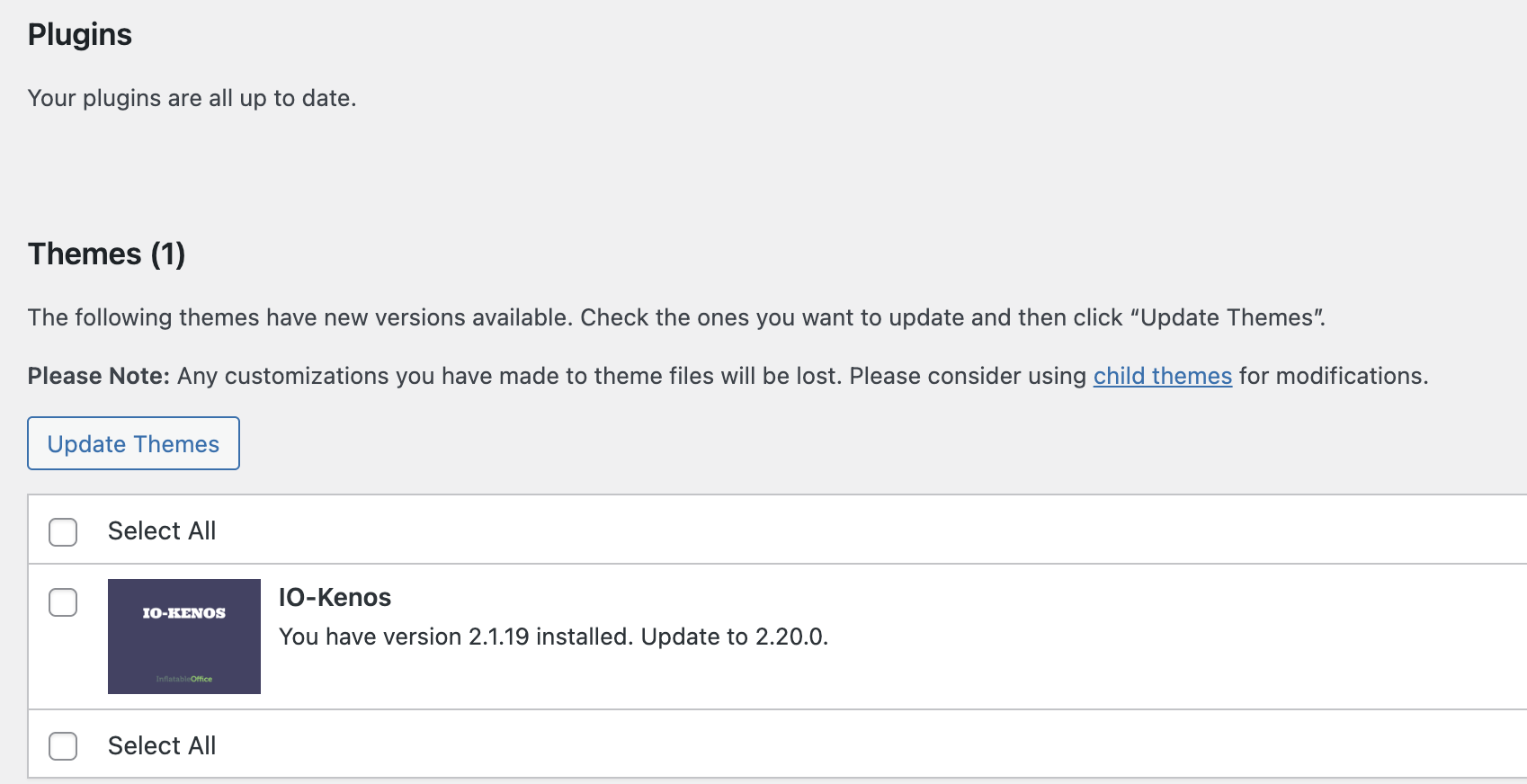This screenshot has height=784, width=1527.
Task: Click the Update Themes button
Action: click(x=133, y=443)
